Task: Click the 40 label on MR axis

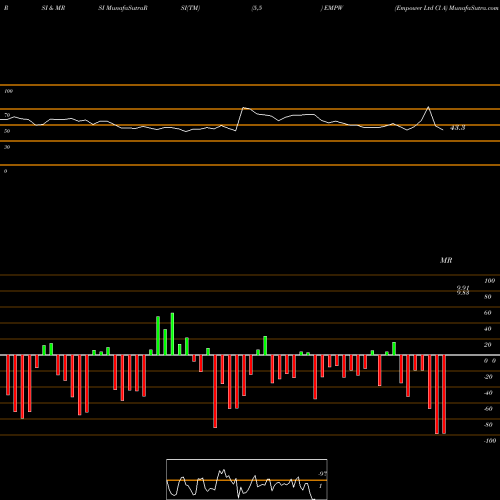Action: tap(488, 329)
